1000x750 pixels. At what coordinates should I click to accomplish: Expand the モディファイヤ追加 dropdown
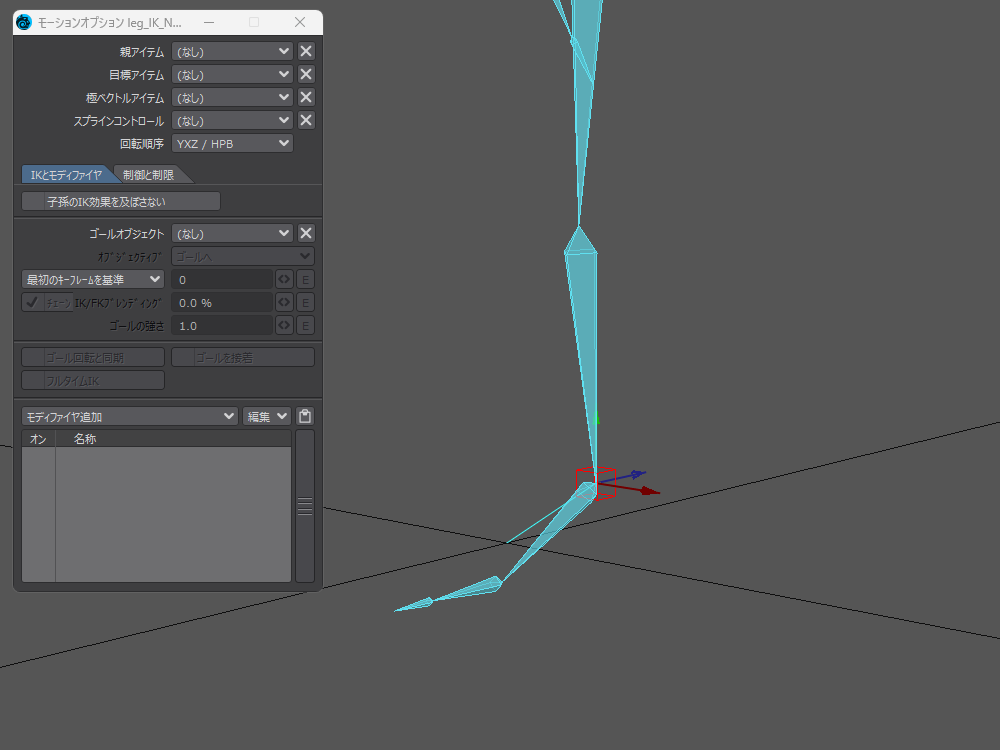pos(130,416)
